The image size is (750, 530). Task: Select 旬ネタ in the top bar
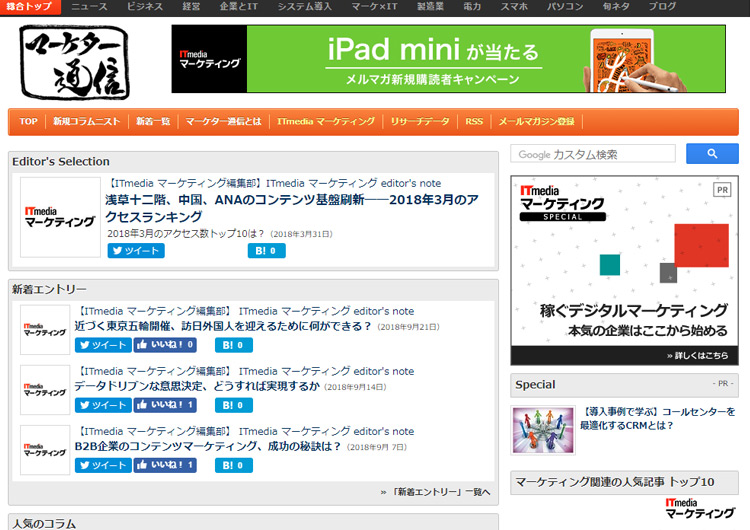tap(616, 7)
